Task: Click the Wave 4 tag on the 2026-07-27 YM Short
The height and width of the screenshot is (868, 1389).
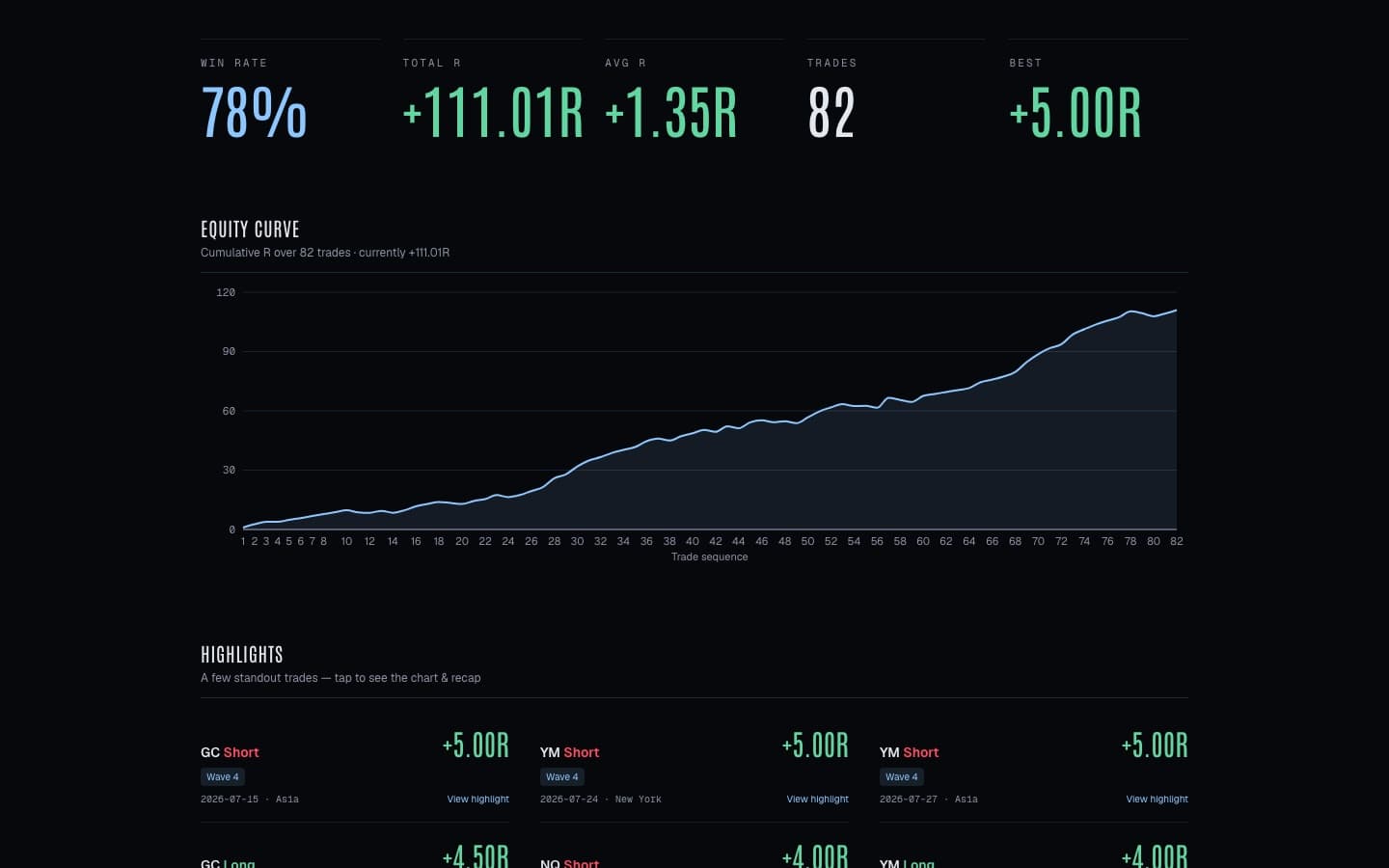Action: 902,776
